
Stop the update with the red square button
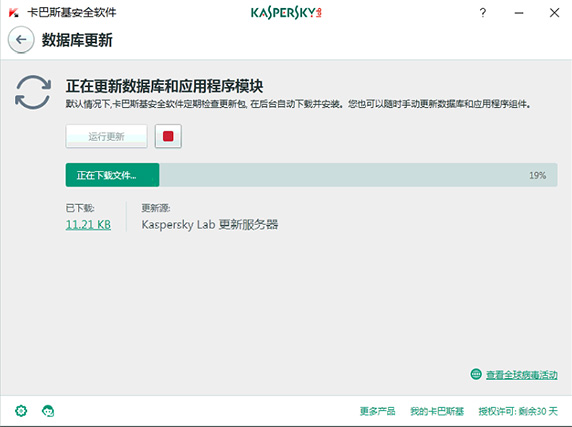[x=168, y=136]
